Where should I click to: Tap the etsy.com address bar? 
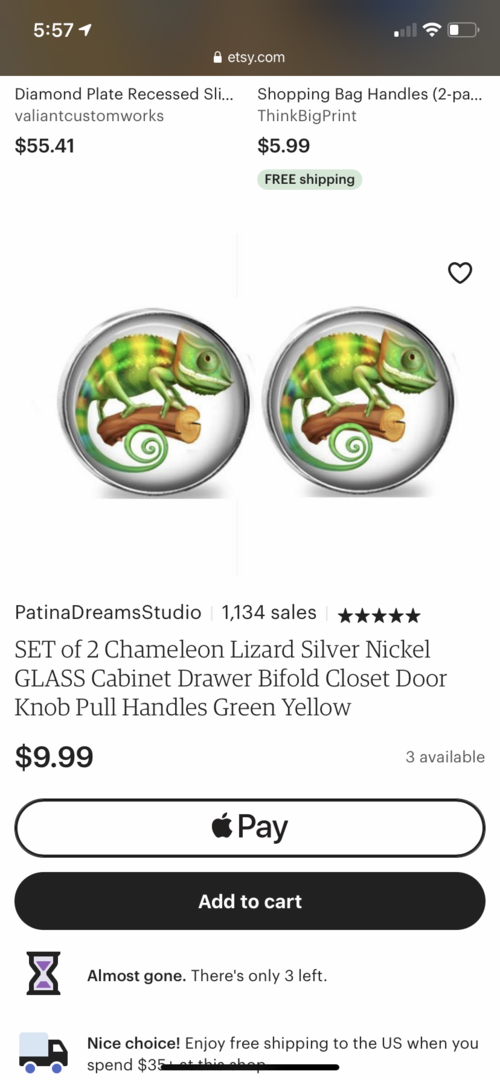(250, 57)
